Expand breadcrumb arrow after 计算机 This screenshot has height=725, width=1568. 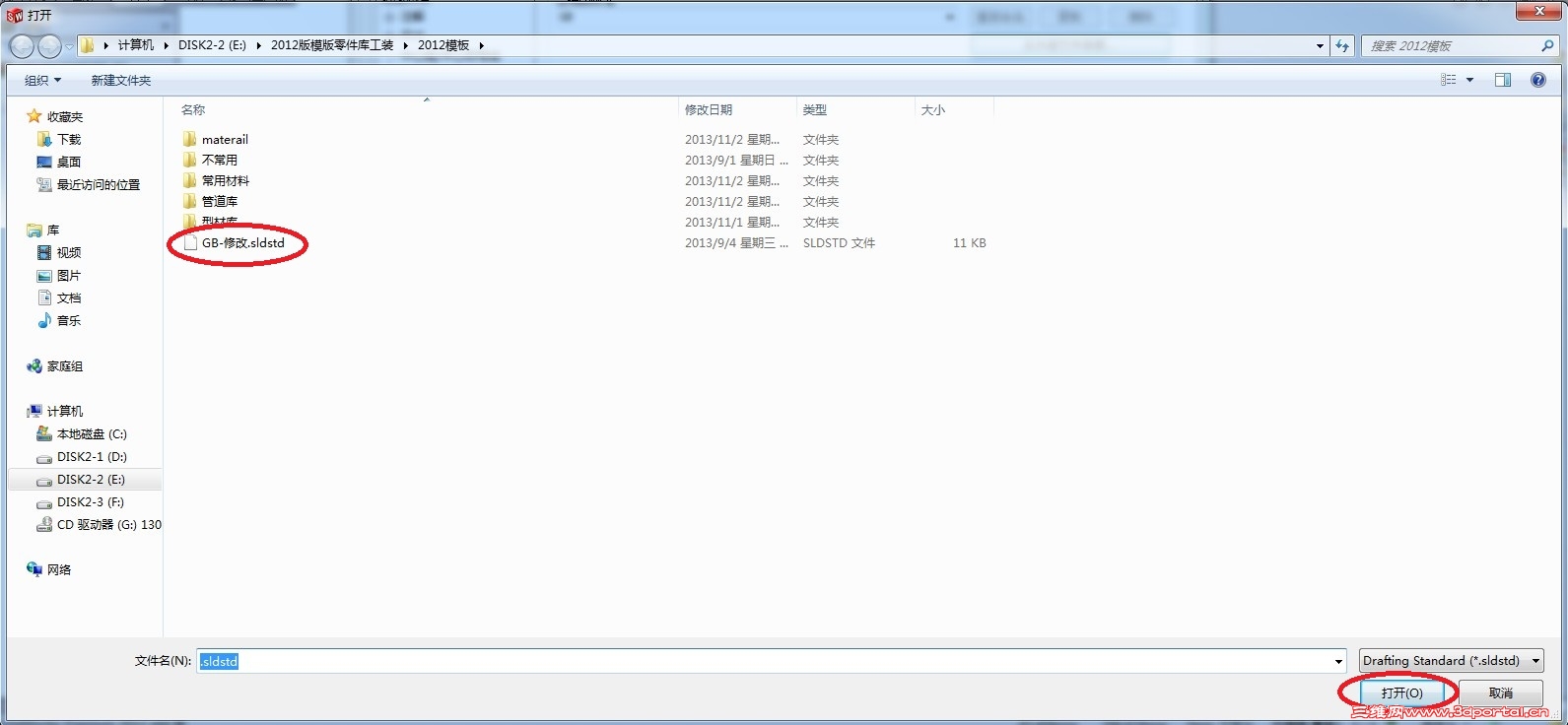(166, 45)
